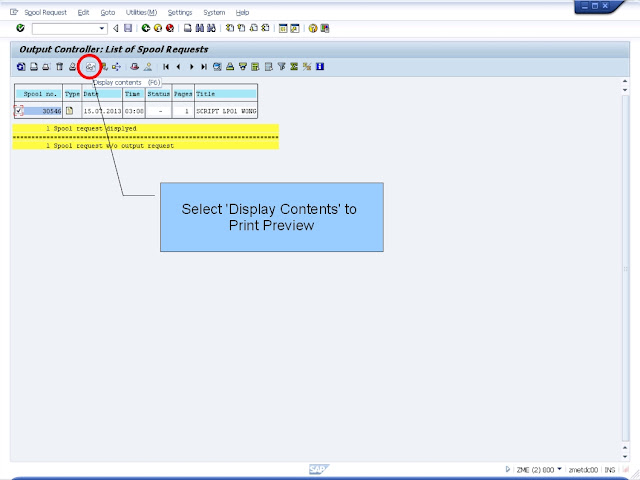Click the scroll down arrow at bottom right
This screenshot has width=640, height=480.
pos(625,456)
